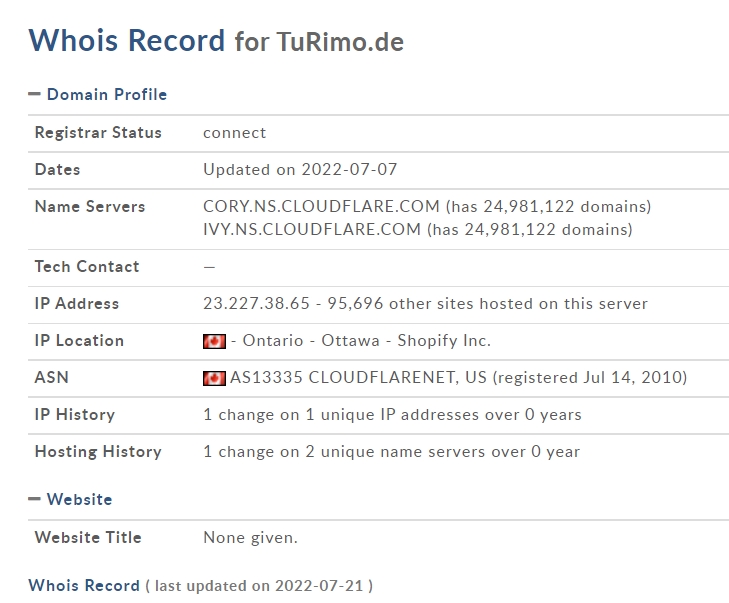Image resolution: width=729 pixels, height=603 pixels.
Task: Click the 'ASN' row label
Action: click(52, 378)
